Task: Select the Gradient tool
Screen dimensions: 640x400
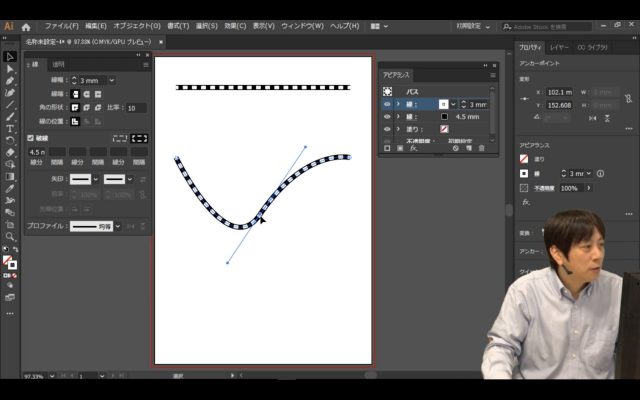Action: click(x=10, y=176)
